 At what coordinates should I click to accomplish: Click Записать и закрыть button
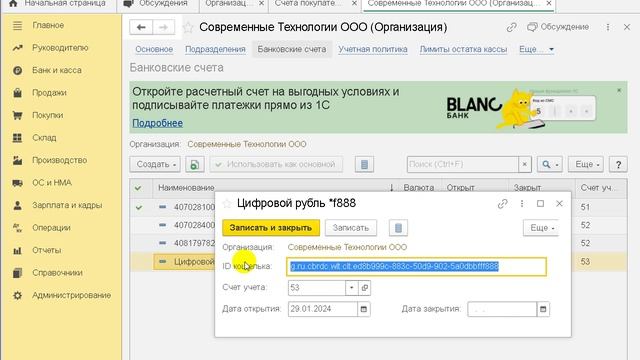[x=271, y=228]
